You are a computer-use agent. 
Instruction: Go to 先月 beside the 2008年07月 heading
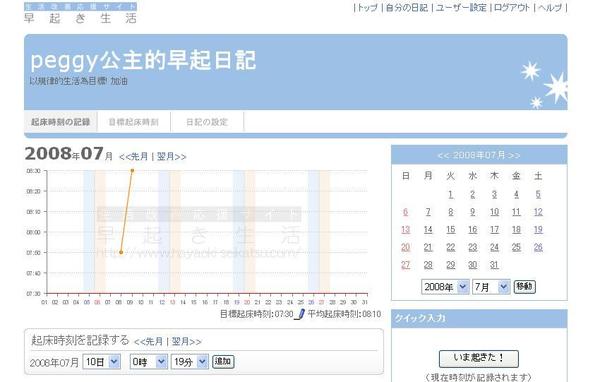134,157
